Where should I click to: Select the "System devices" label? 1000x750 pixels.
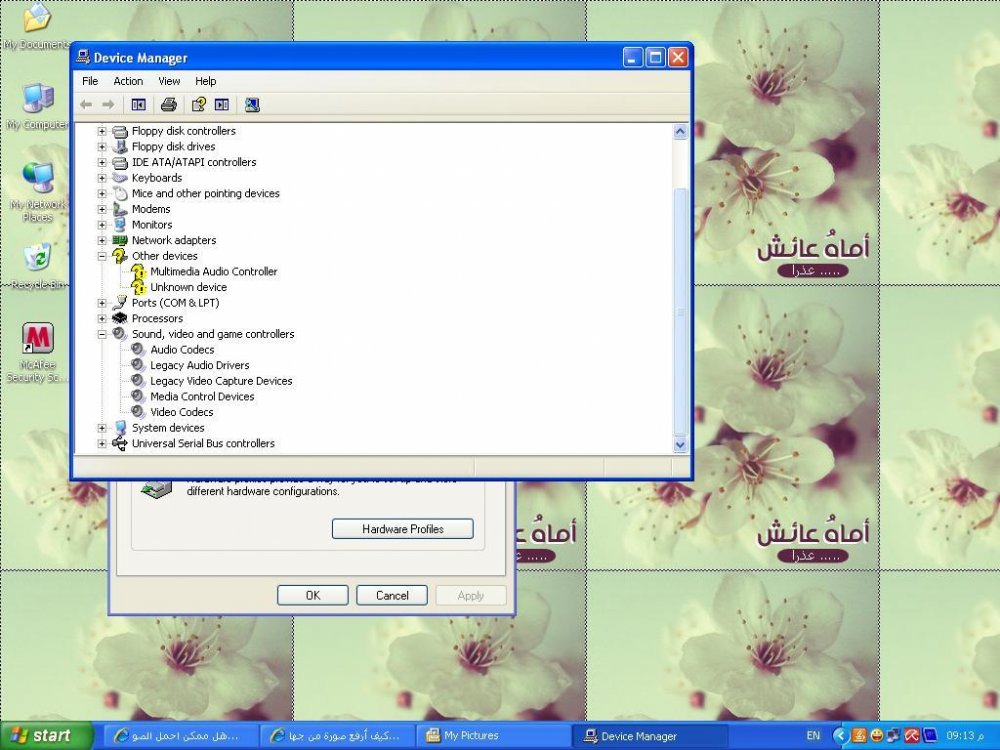coord(168,428)
